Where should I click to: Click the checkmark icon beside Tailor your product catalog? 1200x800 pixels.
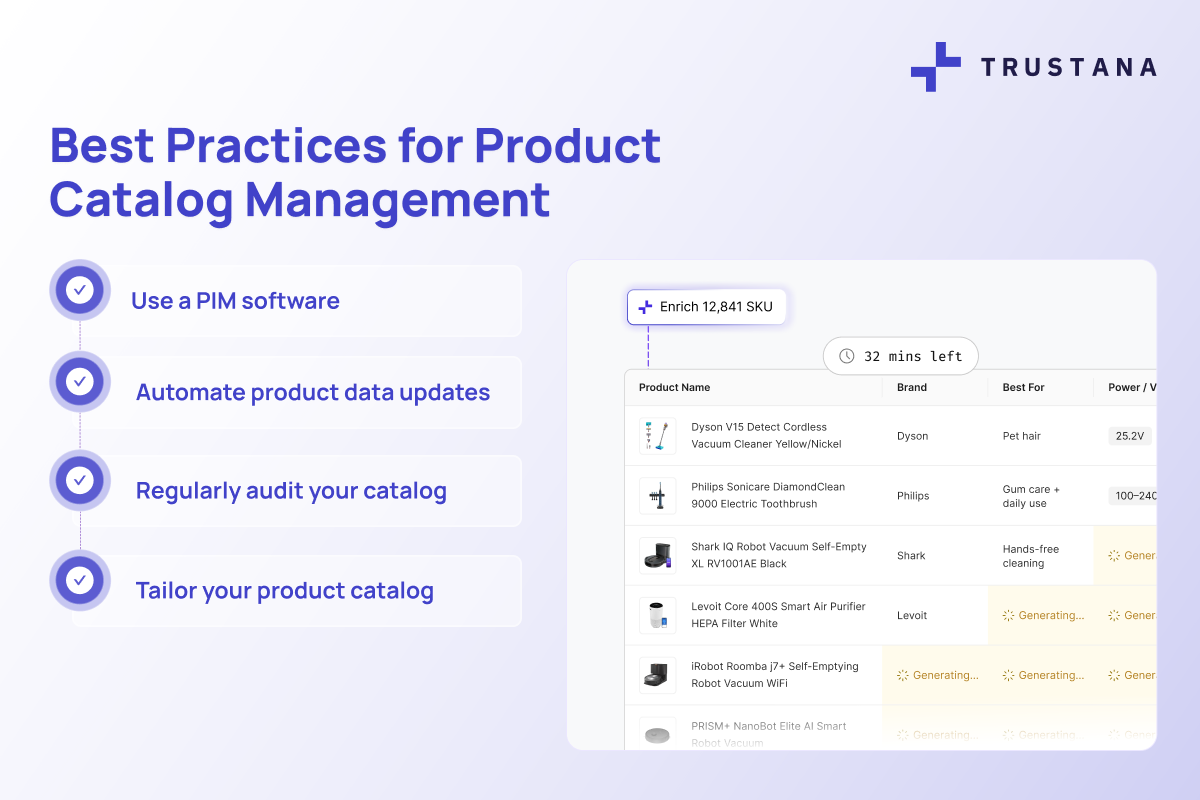pyautogui.click(x=80, y=580)
